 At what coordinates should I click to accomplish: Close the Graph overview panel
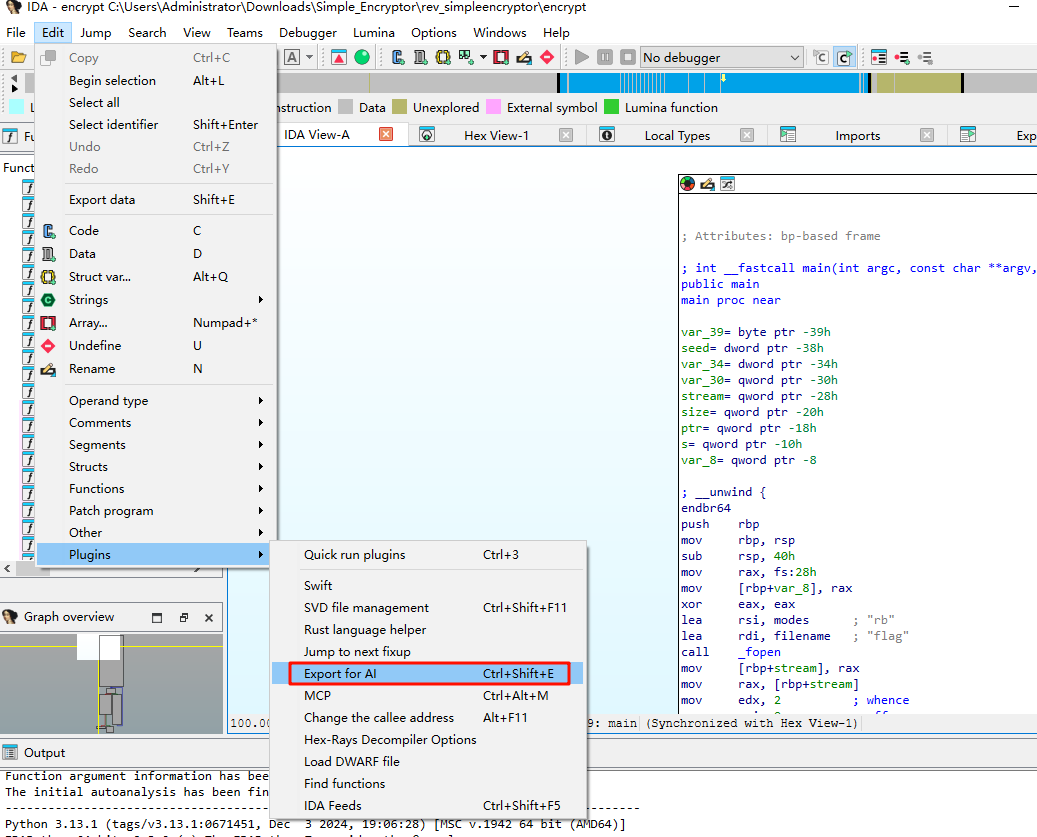pyautogui.click(x=209, y=618)
